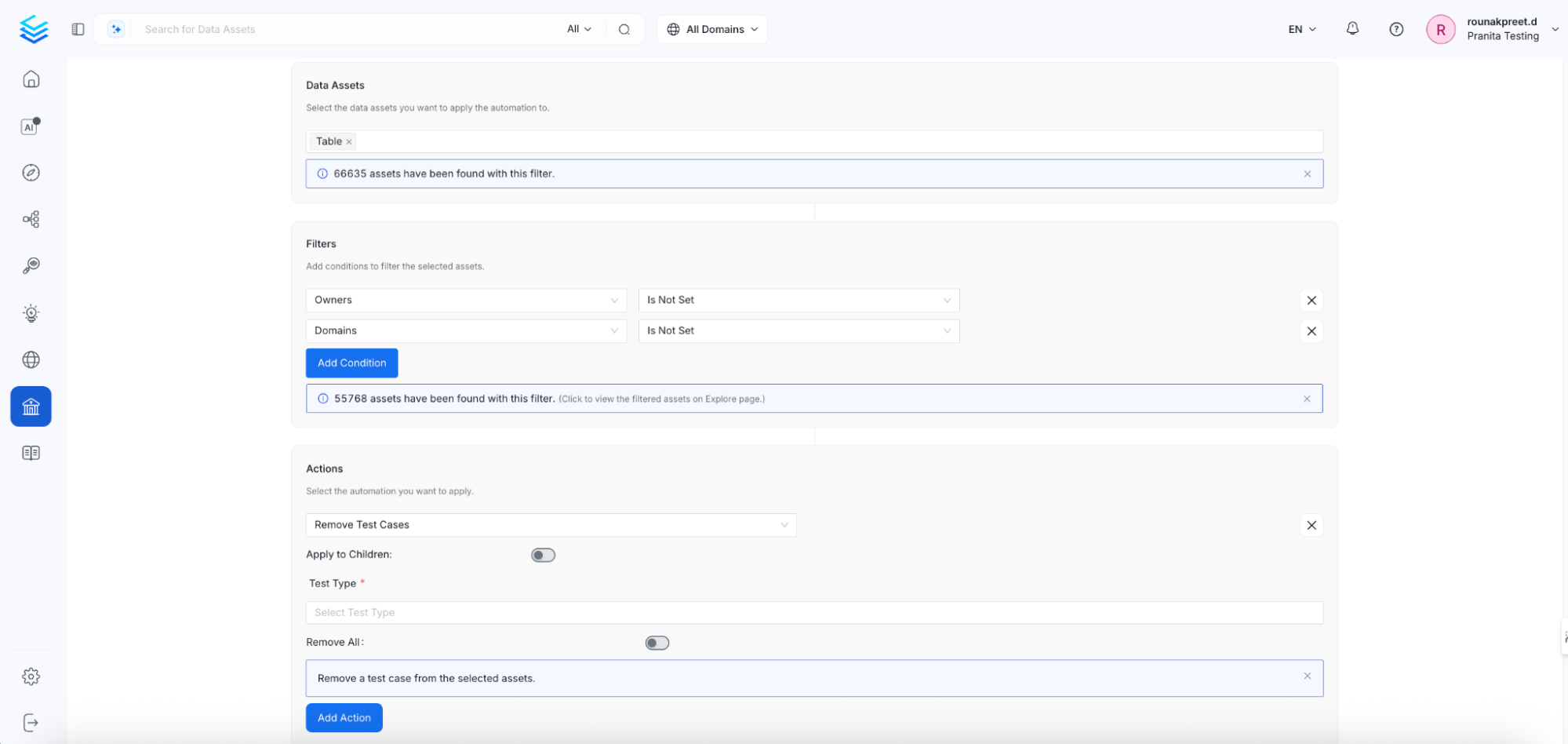Viewport: 1568px width, 744px height.
Task: Open help via the question mark icon
Action: 1395,29
